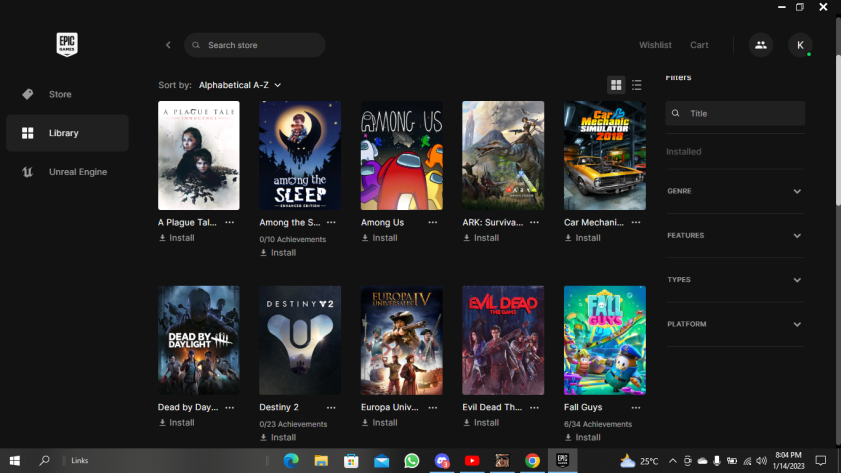The height and width of the screenshot is (473, 841).
Task: Open the Wishlist page
Action: (x=655, y=45)
